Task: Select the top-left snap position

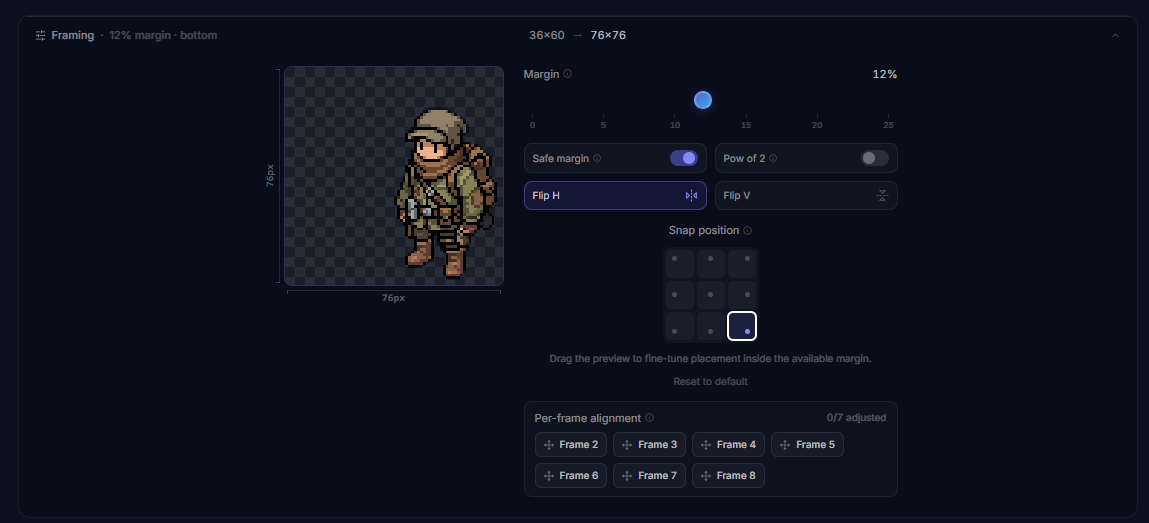Action: point(676,260)
